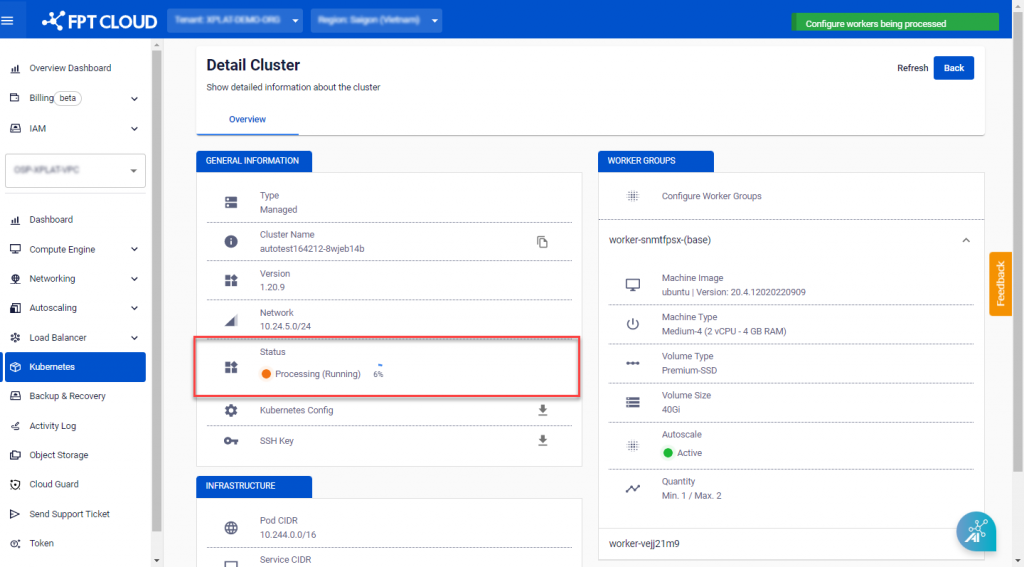
Task: Download the Kubernetes Config file
Action: tap(543, 410)
